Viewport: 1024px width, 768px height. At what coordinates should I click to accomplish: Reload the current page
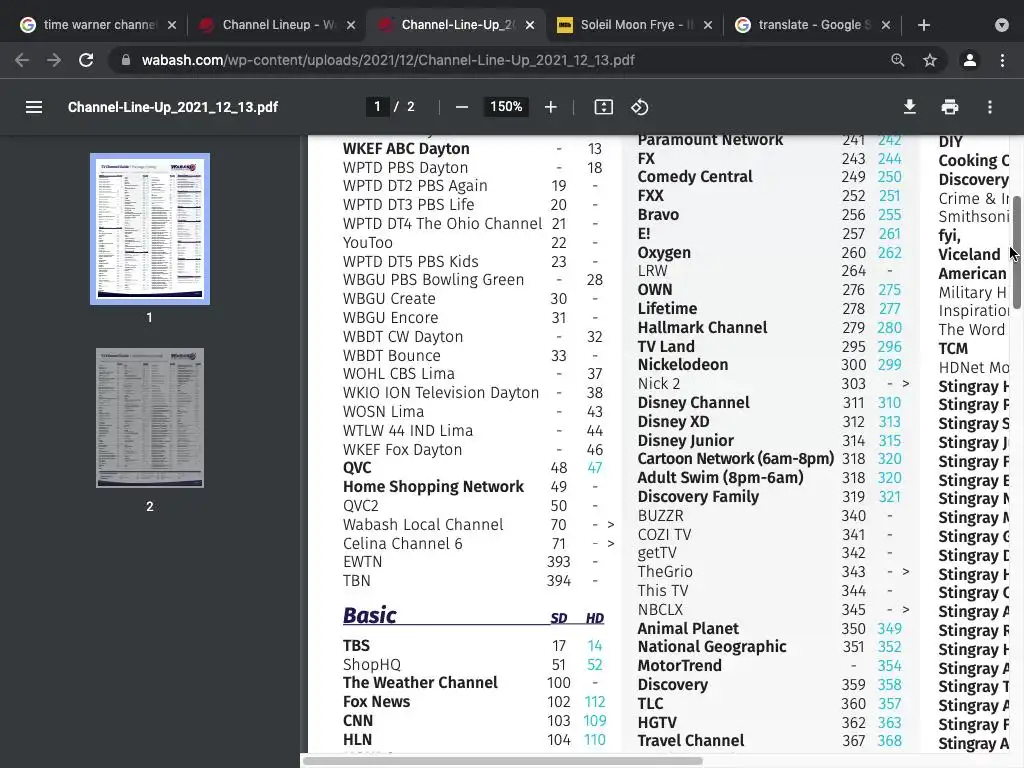[x=86, y=60]
